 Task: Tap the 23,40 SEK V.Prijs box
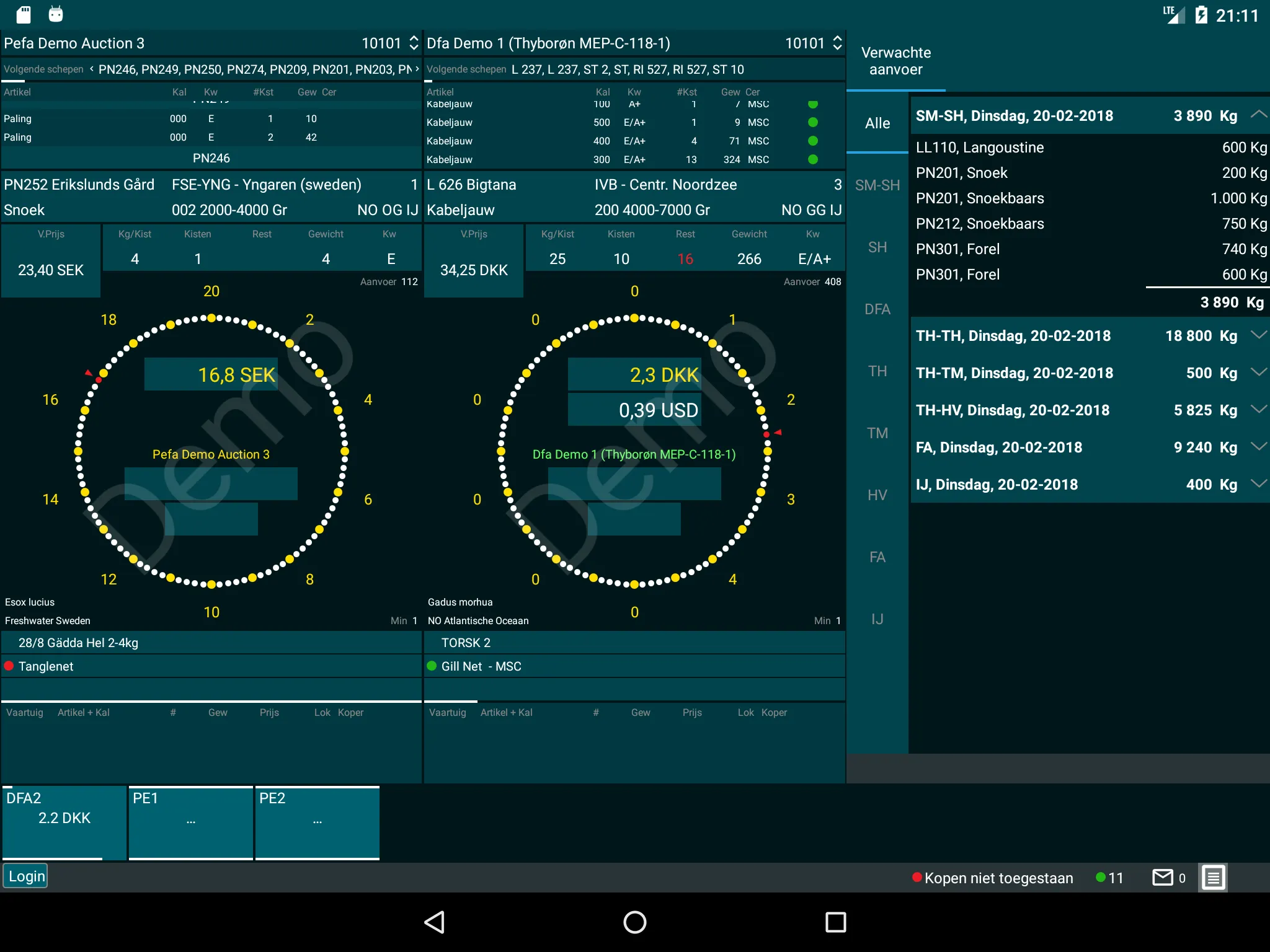click(x=51, y=261)
